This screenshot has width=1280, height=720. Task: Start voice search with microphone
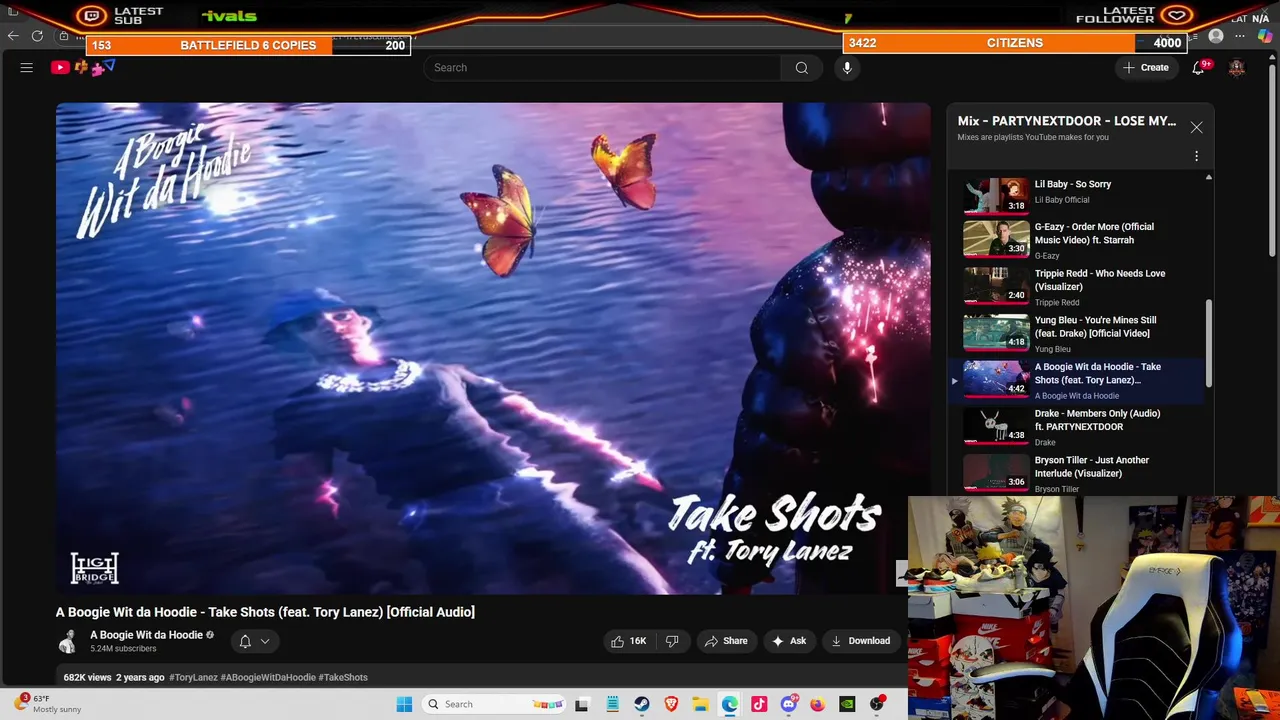click(847, 68)
